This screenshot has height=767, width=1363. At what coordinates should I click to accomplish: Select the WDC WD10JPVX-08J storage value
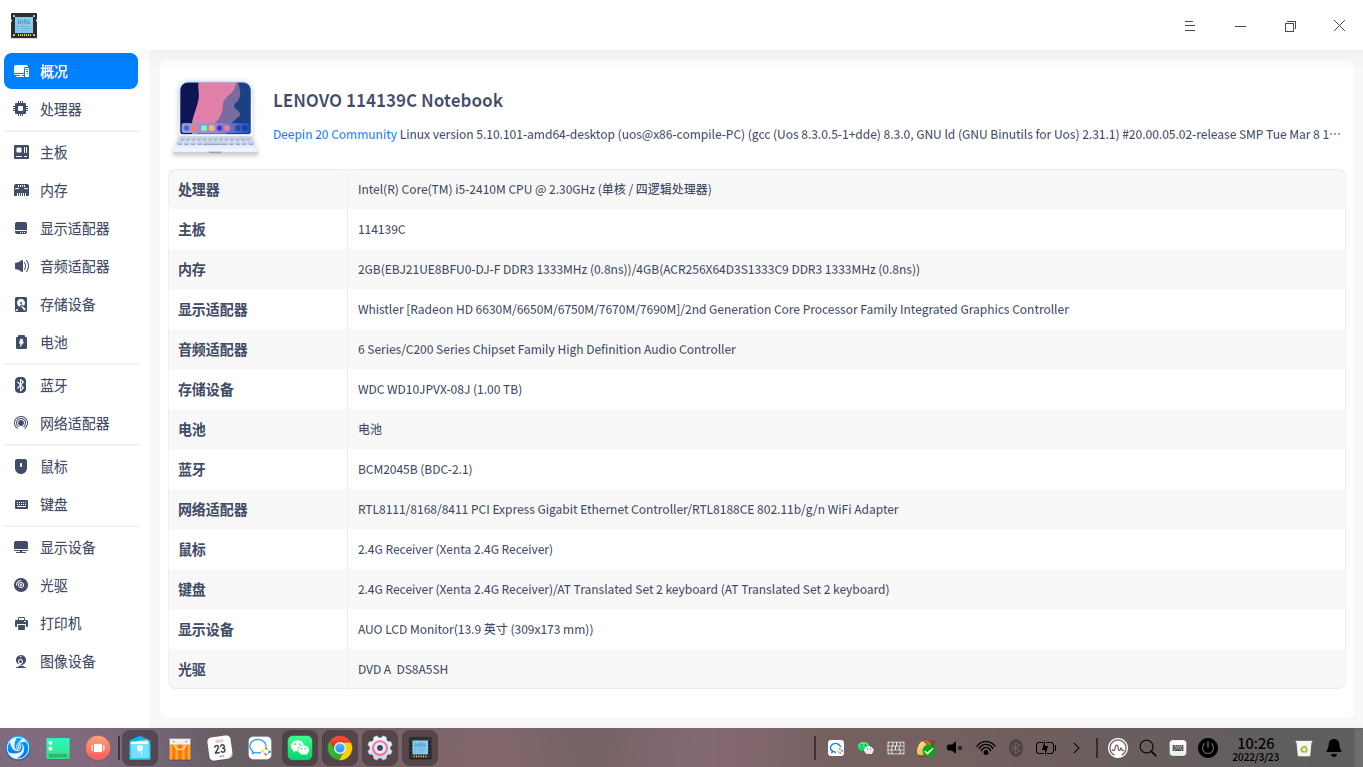point(440,389)
